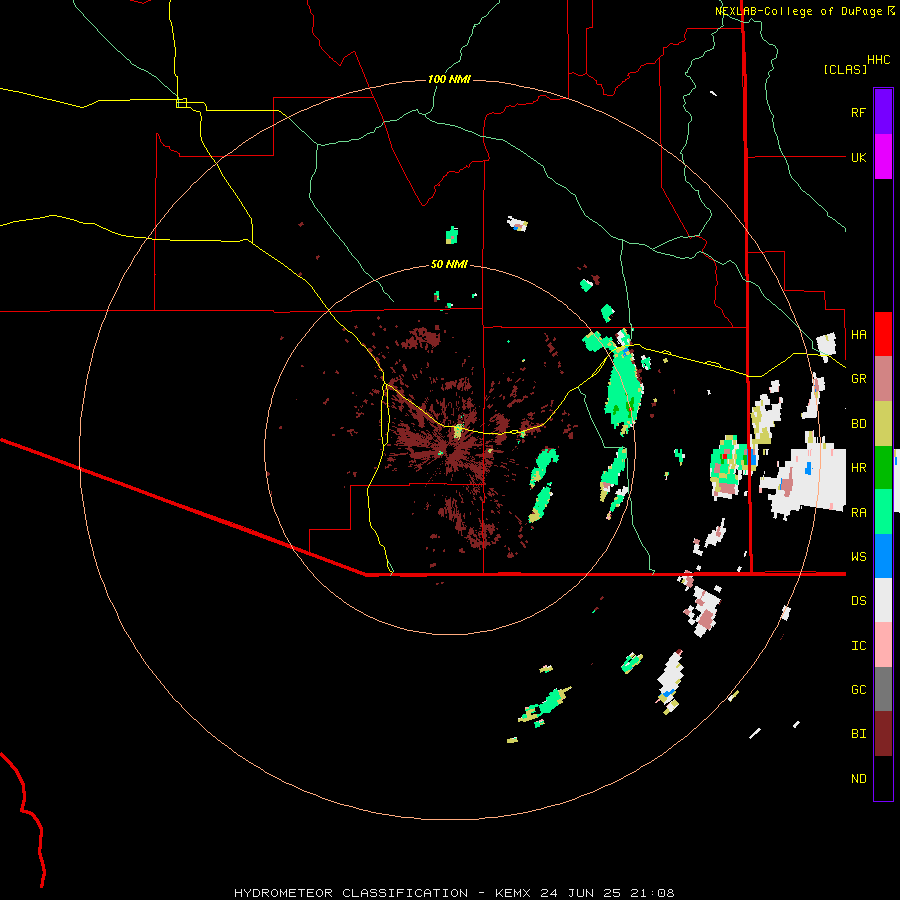Click the ND black legend swatch
The height and width of the screenshot is (900, 900).
[x=883, y=778]
